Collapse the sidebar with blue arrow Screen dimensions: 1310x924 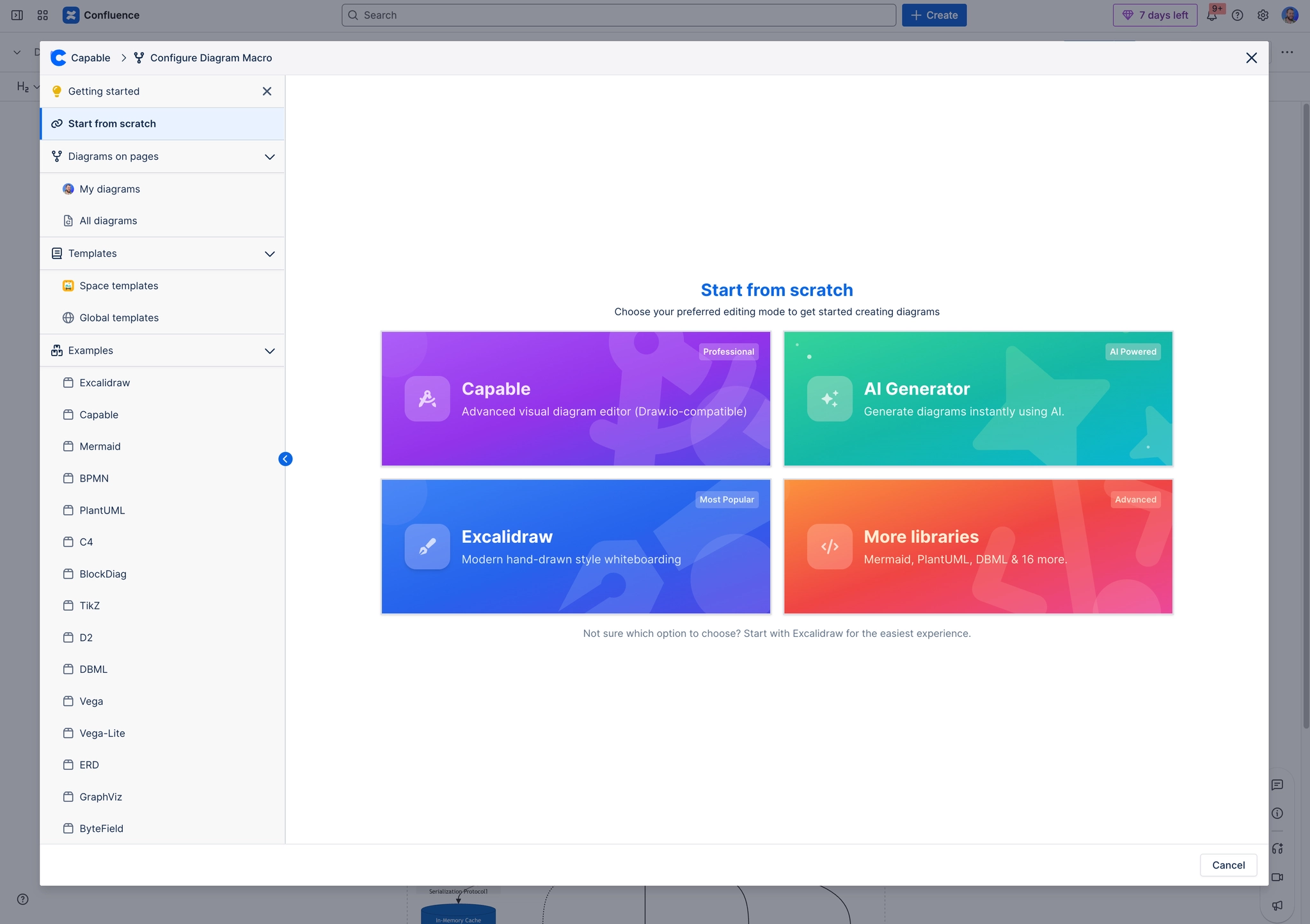285,459
